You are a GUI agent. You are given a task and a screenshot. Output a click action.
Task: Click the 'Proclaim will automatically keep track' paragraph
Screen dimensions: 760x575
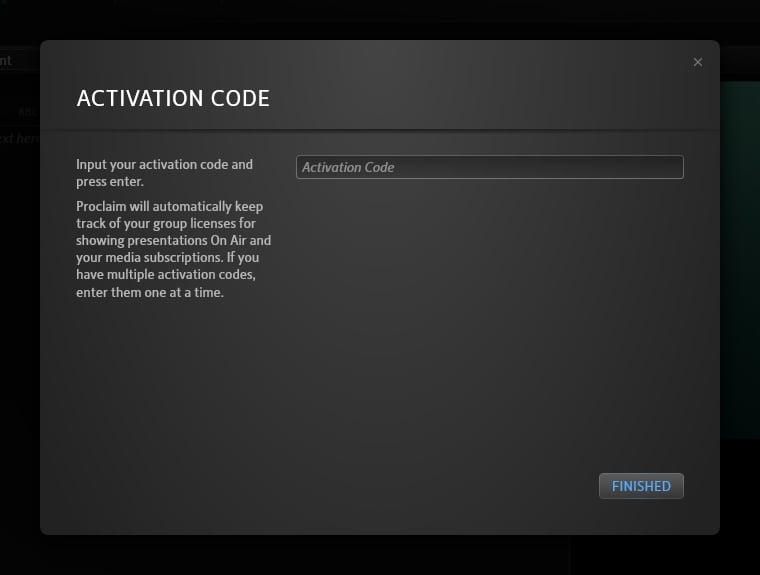click(x=174, y=249)
